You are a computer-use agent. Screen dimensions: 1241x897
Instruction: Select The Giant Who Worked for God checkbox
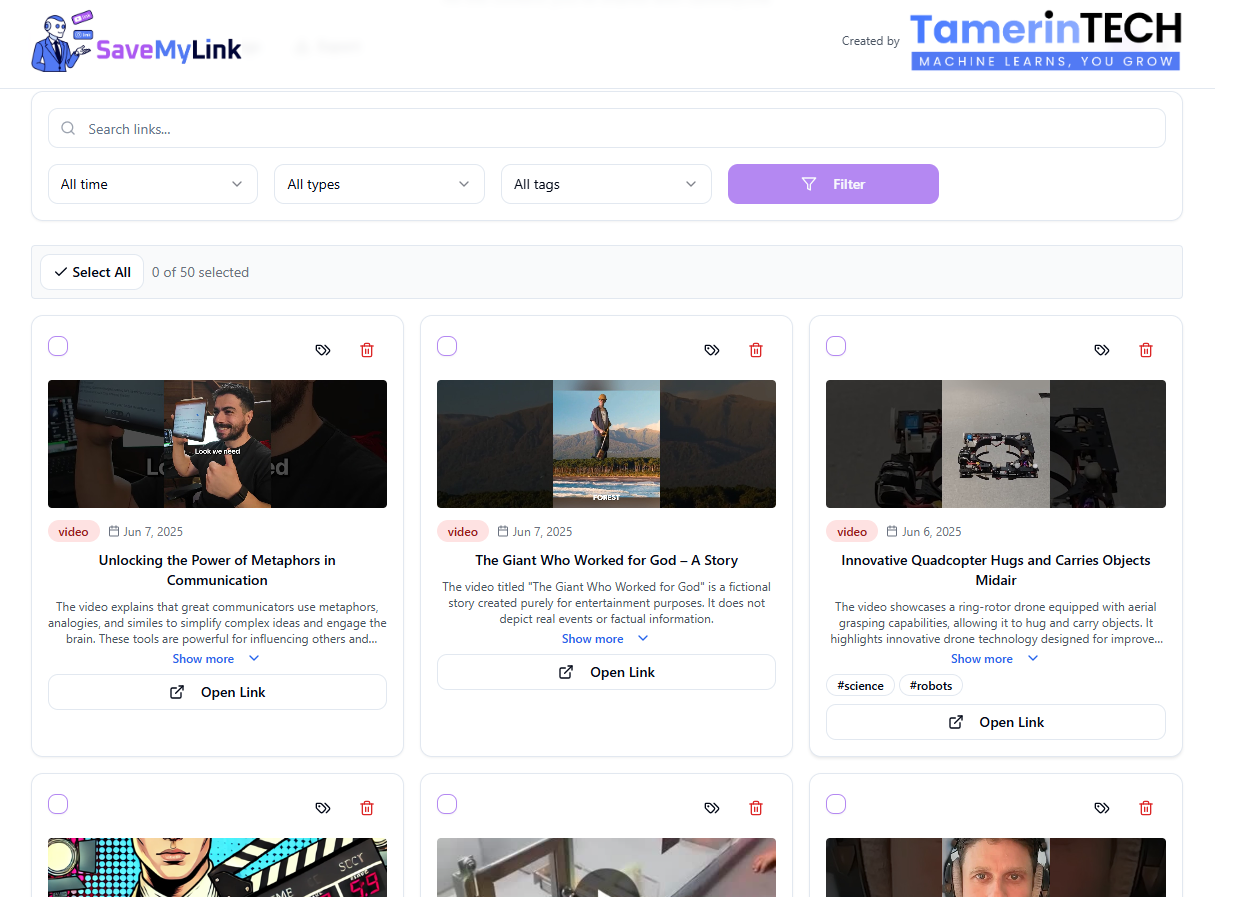447,346
